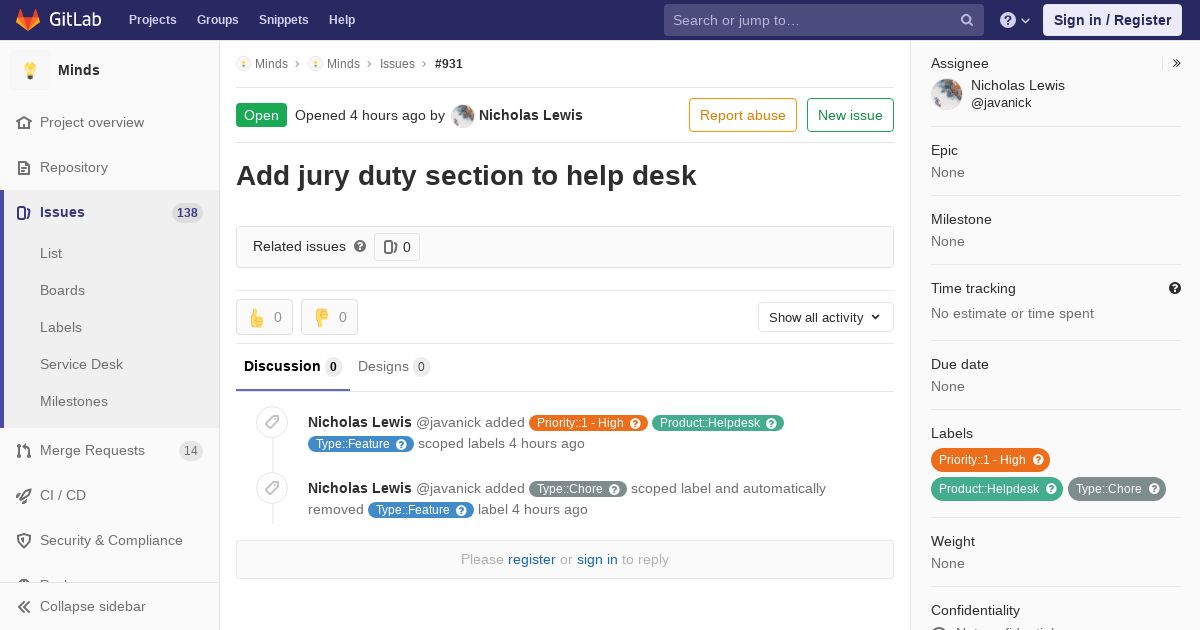Click the @javanick handle under Assignee
The height and width of the screenshot is (630, 1200).
coord(1001,103)
